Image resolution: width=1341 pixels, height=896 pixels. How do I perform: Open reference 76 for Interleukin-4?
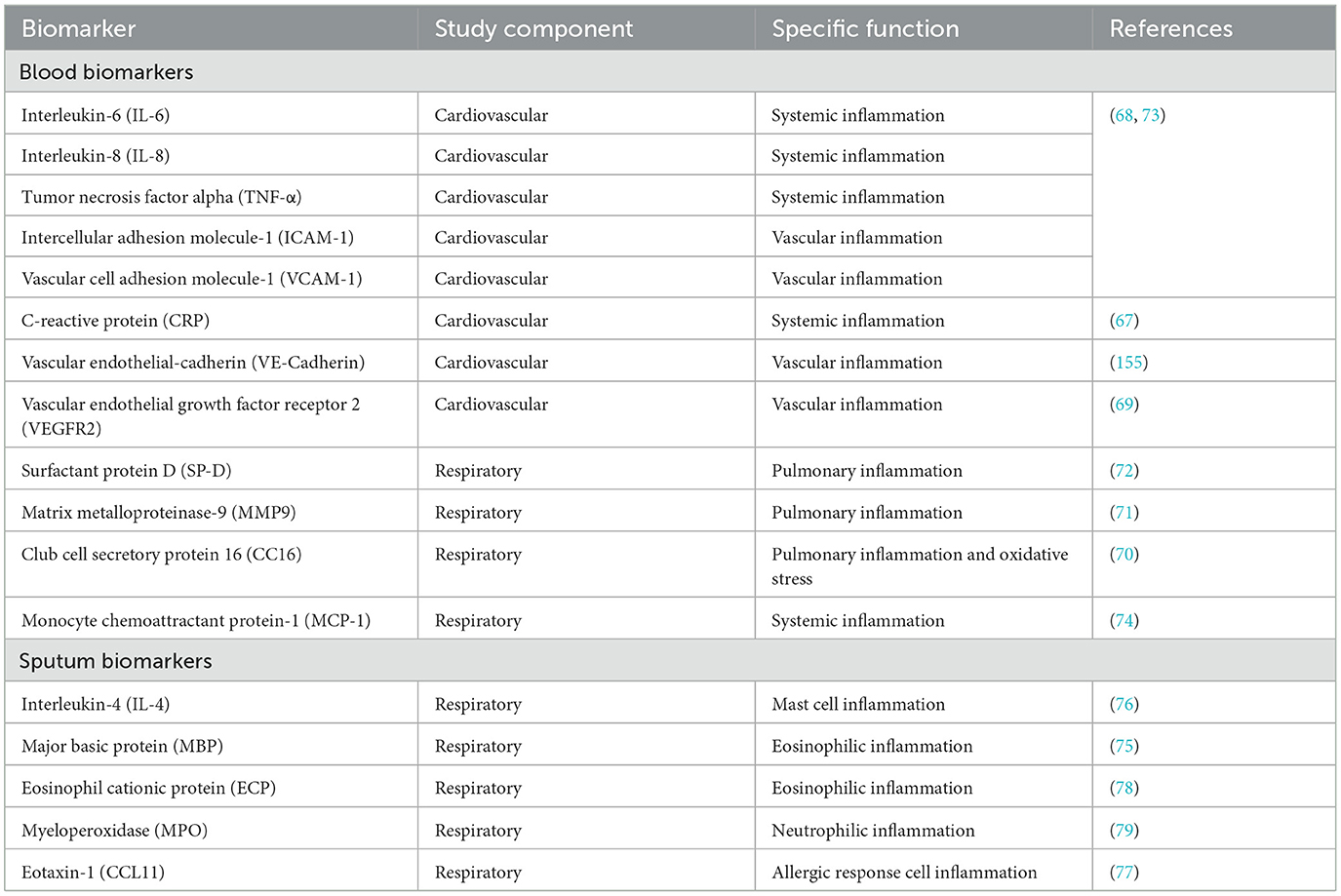1124,705
